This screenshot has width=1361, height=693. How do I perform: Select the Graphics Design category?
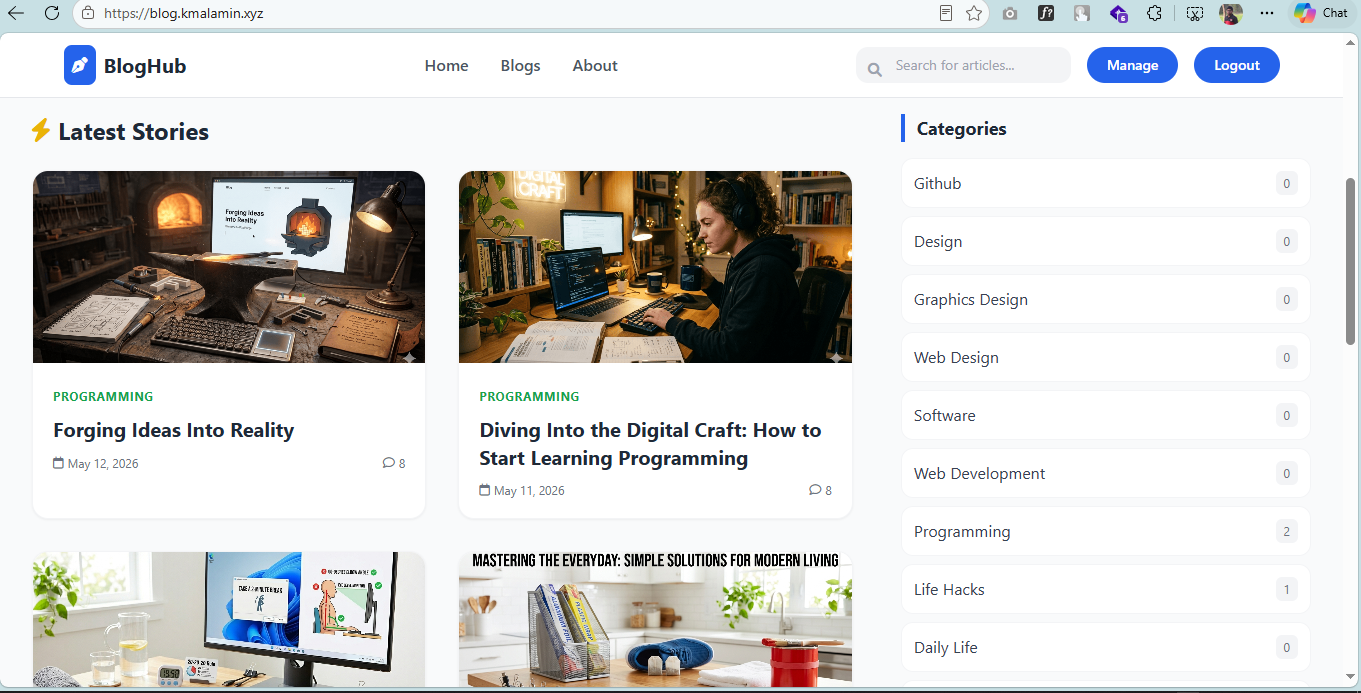coord(1106,299)
